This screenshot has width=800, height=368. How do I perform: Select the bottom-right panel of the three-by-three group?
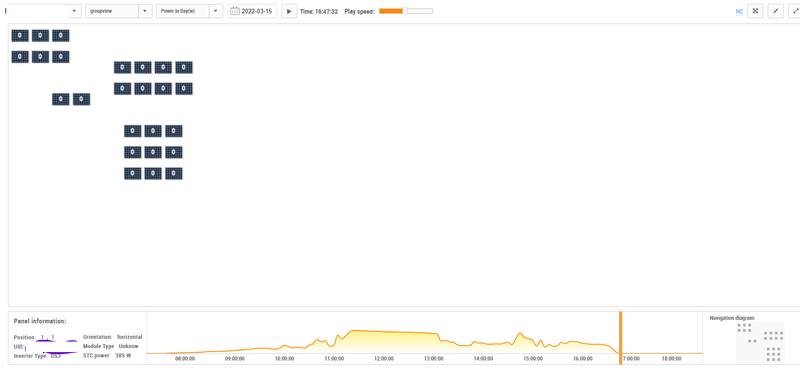pyautogui.click(x=173, y=174)
